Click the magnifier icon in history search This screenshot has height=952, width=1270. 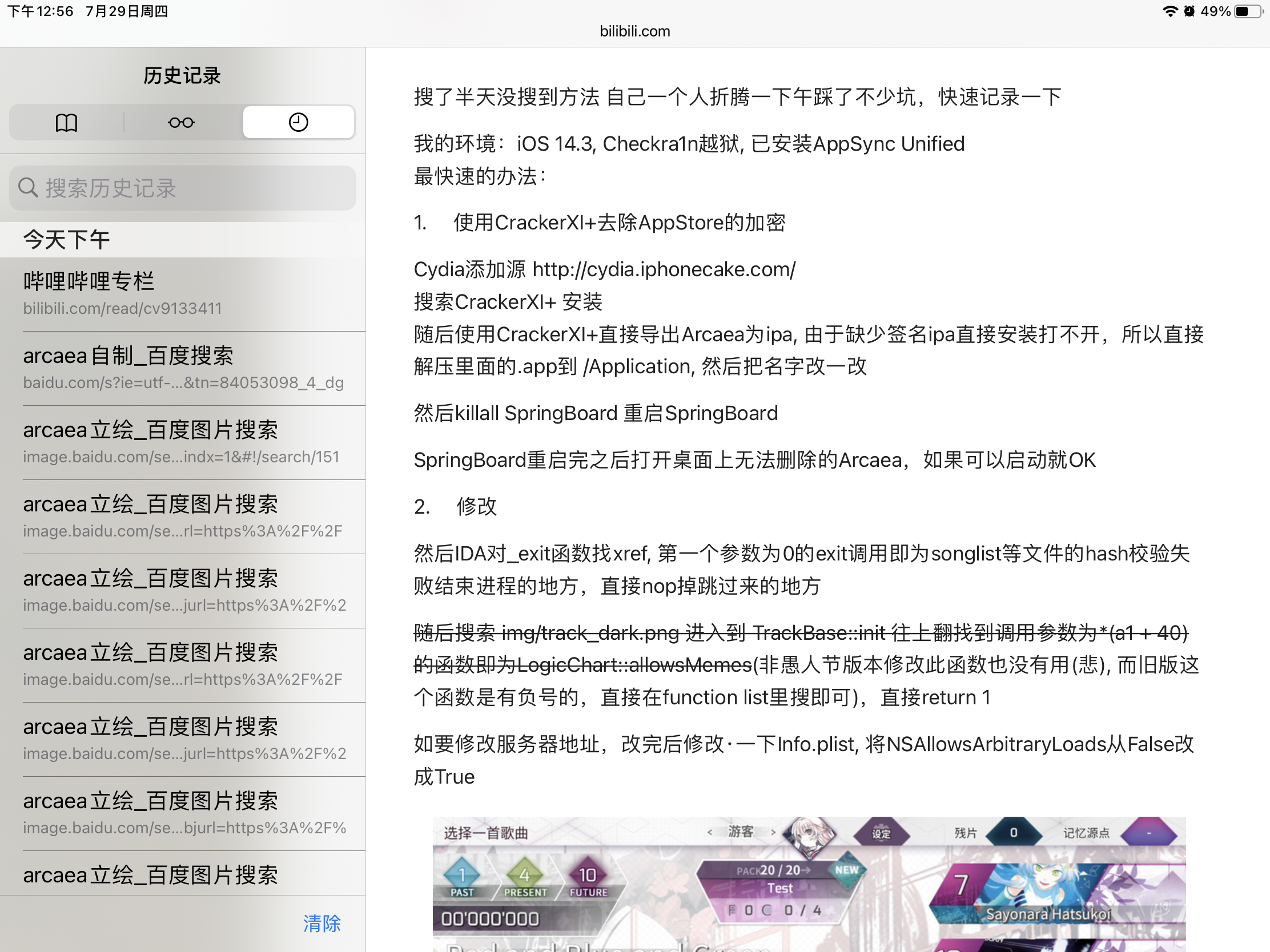(27, 188)
